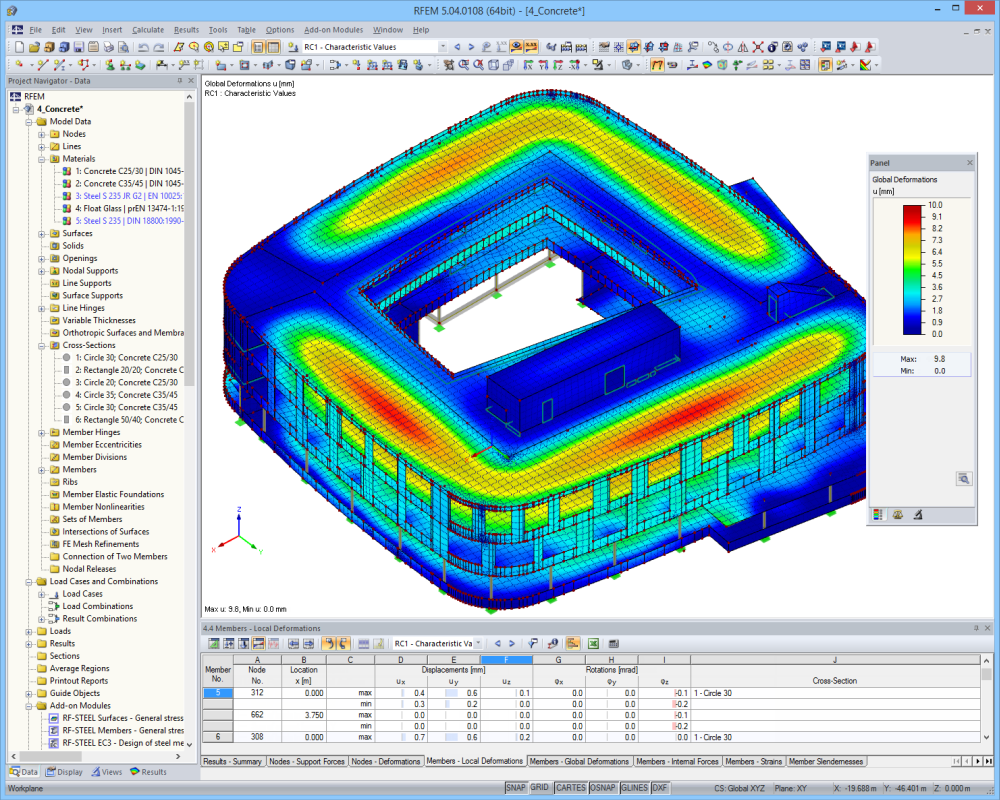The width and height of the screenshot is (1000, 800).
Task: Open the print preview icon in the toolbar
Action: coord(122,46)
